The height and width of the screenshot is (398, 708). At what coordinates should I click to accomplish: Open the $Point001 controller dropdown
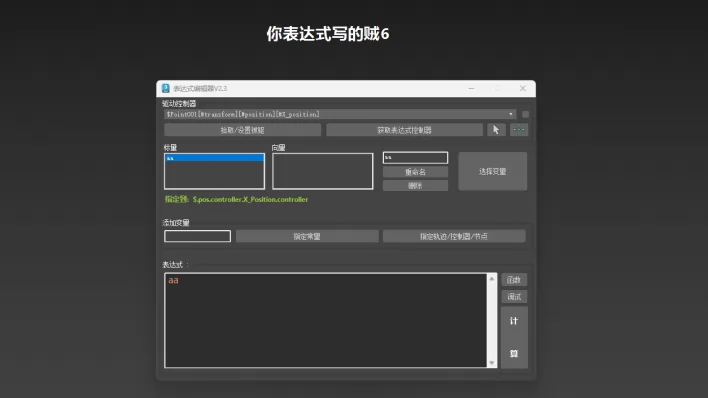[340, 114]
